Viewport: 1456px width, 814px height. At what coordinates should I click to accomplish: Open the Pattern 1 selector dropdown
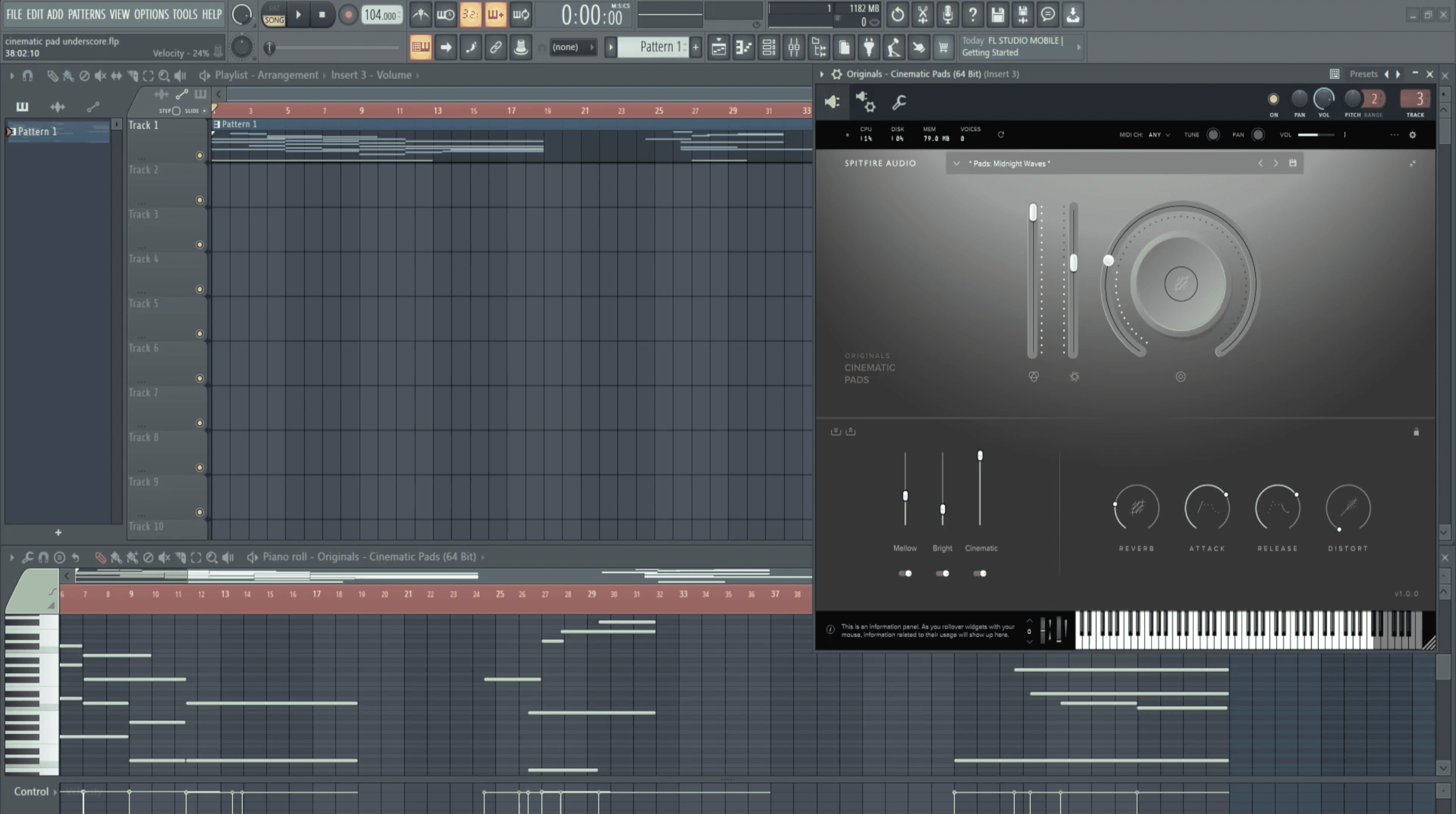click(653, 47)
